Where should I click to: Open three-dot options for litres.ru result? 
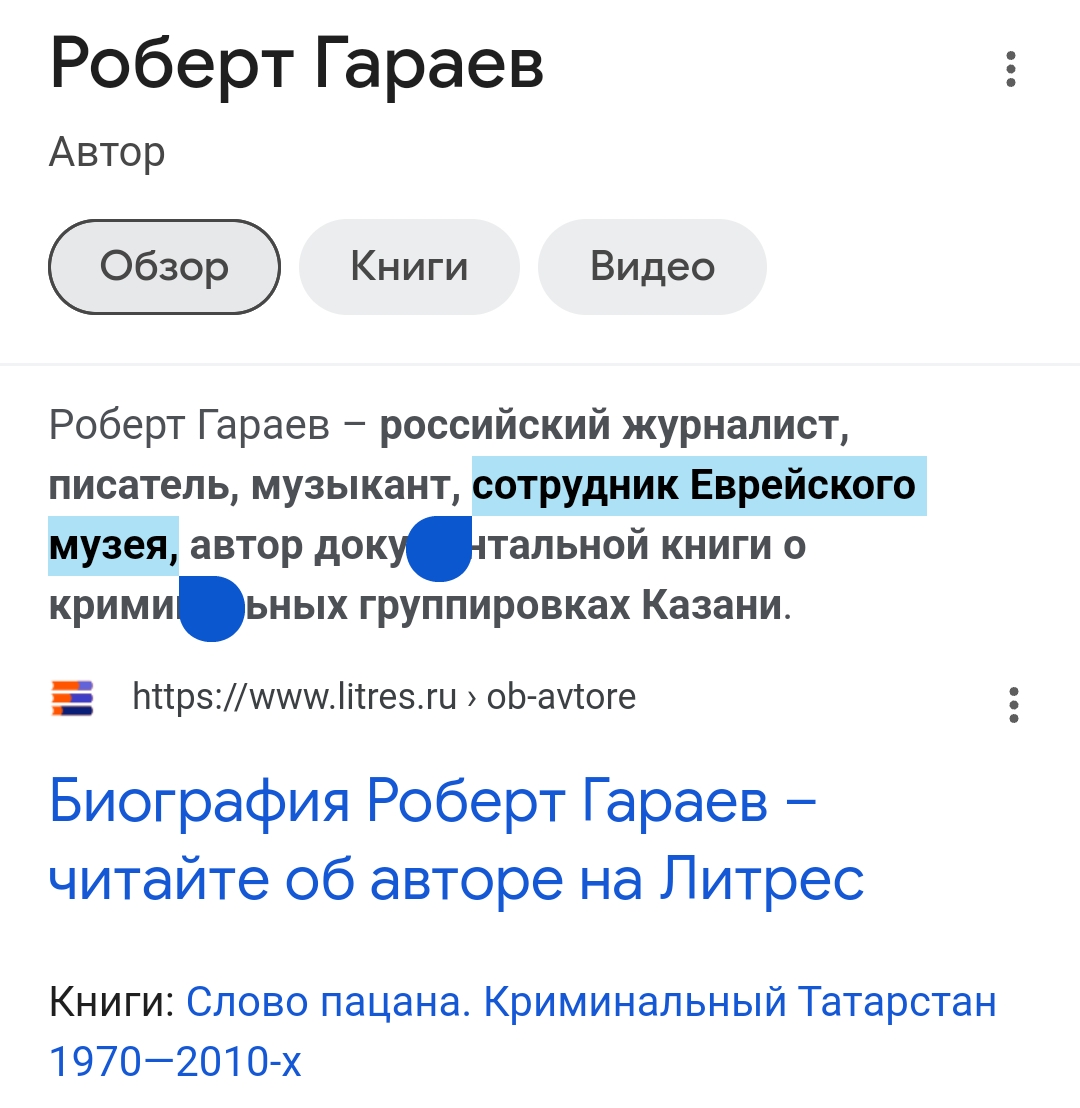click(x=1014, y=705)
